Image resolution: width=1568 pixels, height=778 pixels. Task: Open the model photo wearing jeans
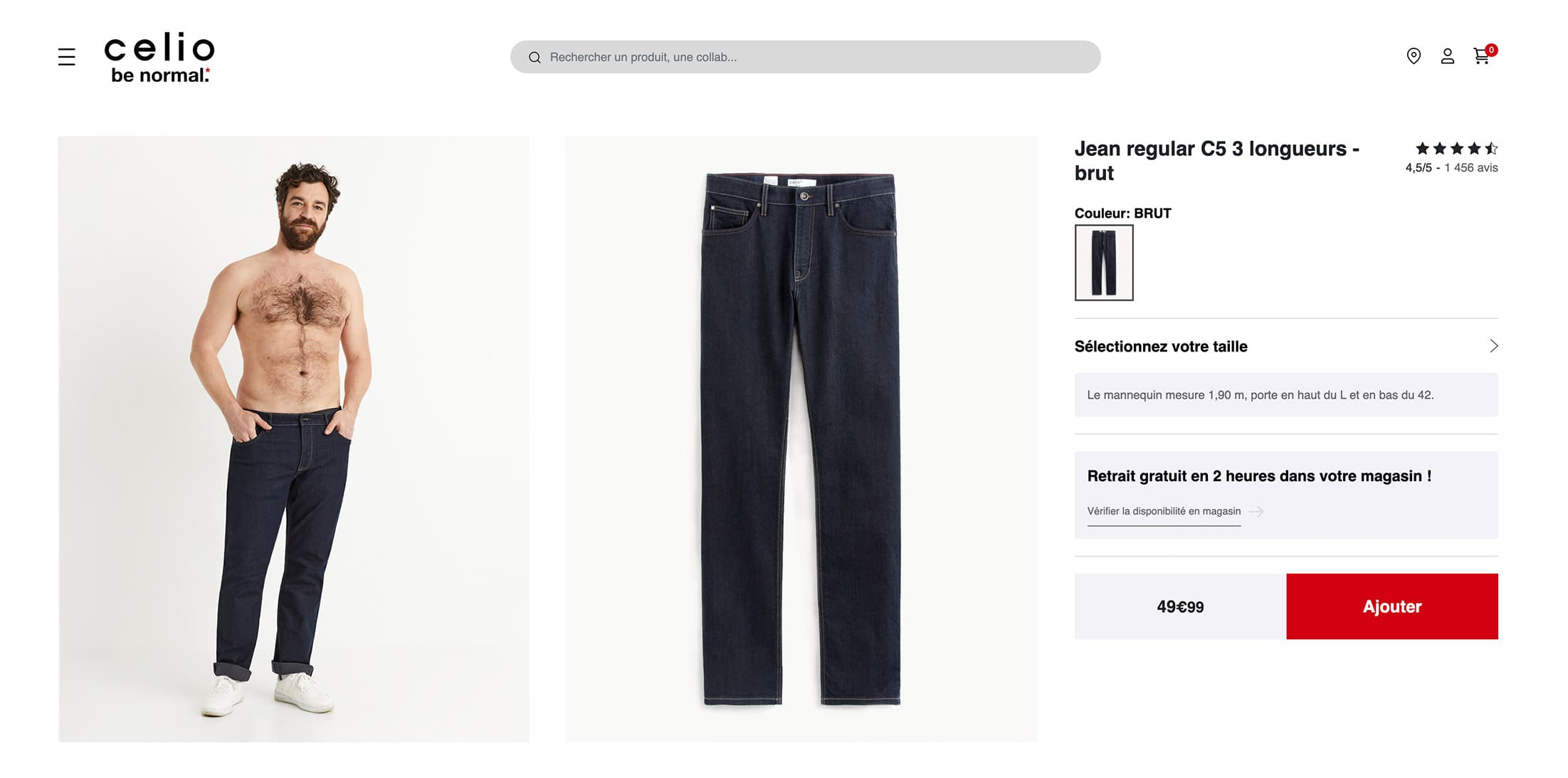click(x=293, y=438)
